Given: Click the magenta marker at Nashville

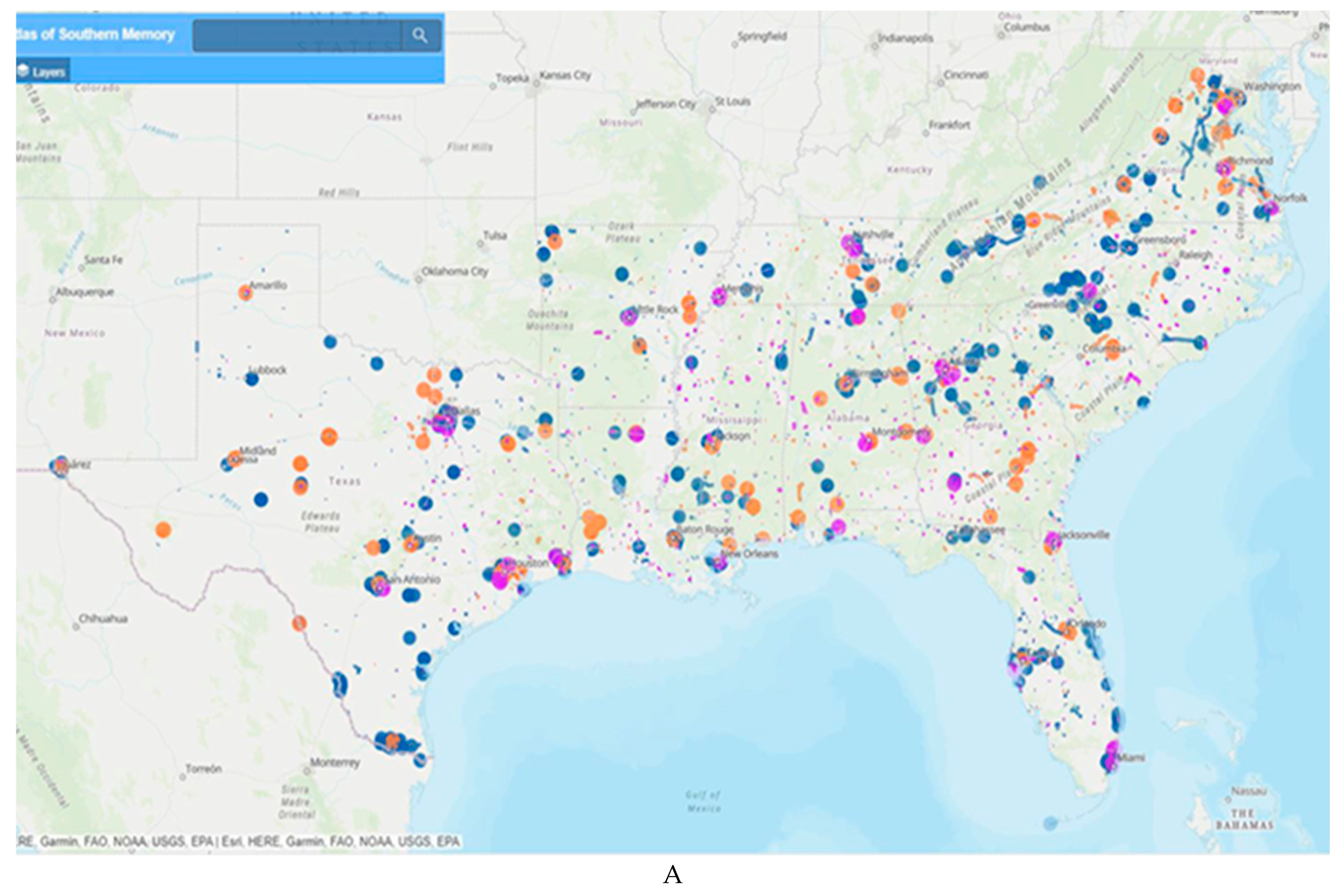Looking at the screenshot, I should click(x=851, y=245).
